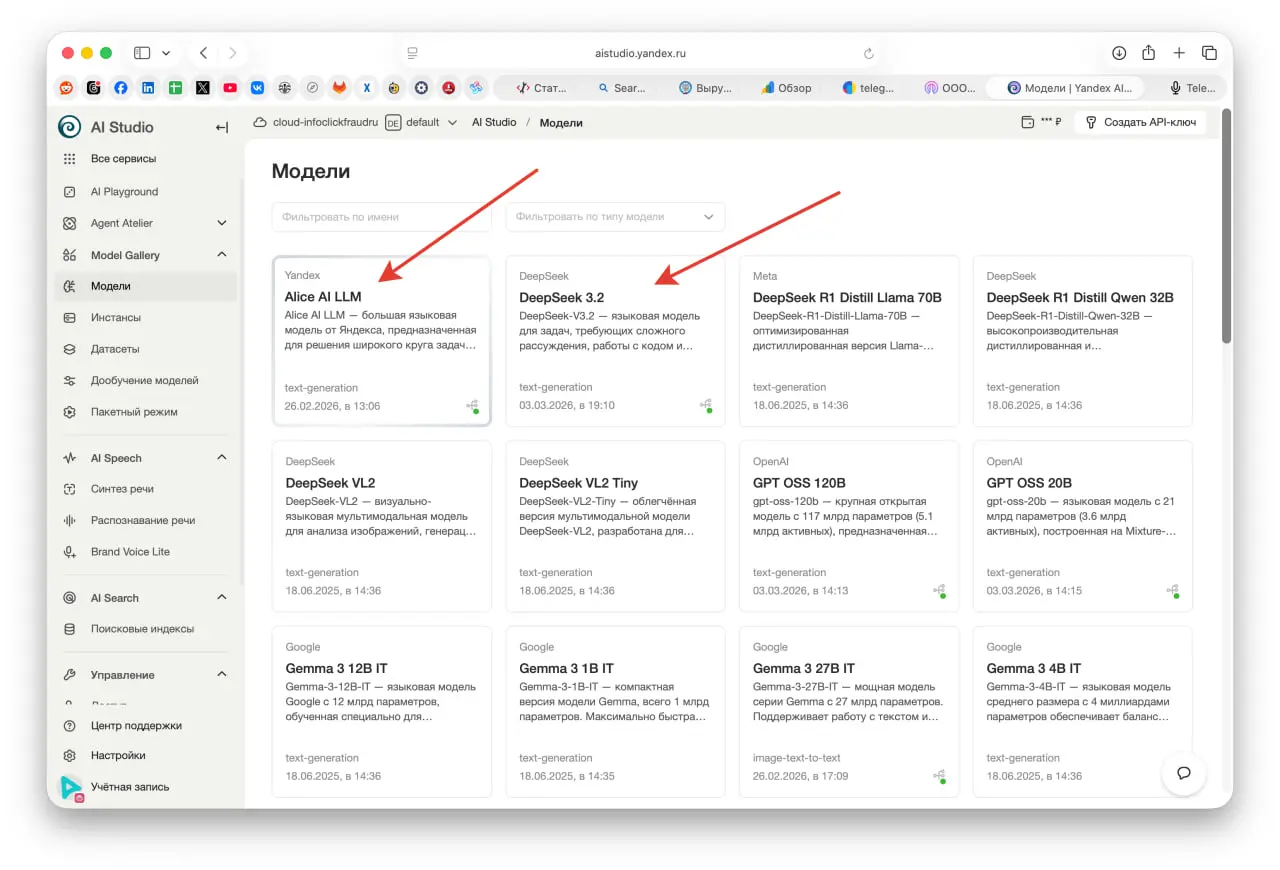
Task: Open the DeepSeek 3.2 model card
Action: (615, 341)
